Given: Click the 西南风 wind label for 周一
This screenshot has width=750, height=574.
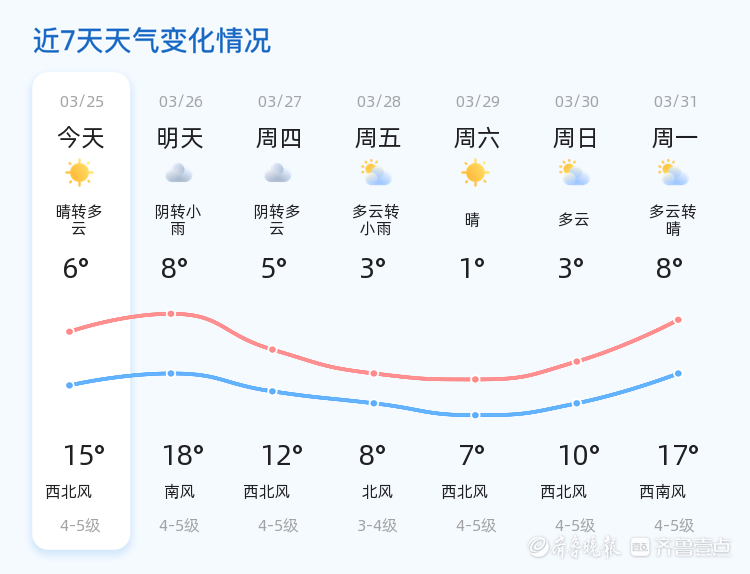Looking at the screenshot, I should pos(662,492).
